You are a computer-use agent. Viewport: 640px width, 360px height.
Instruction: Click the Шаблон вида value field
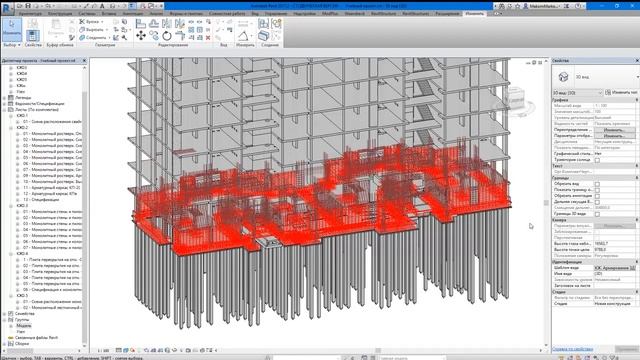pos(615,268)
